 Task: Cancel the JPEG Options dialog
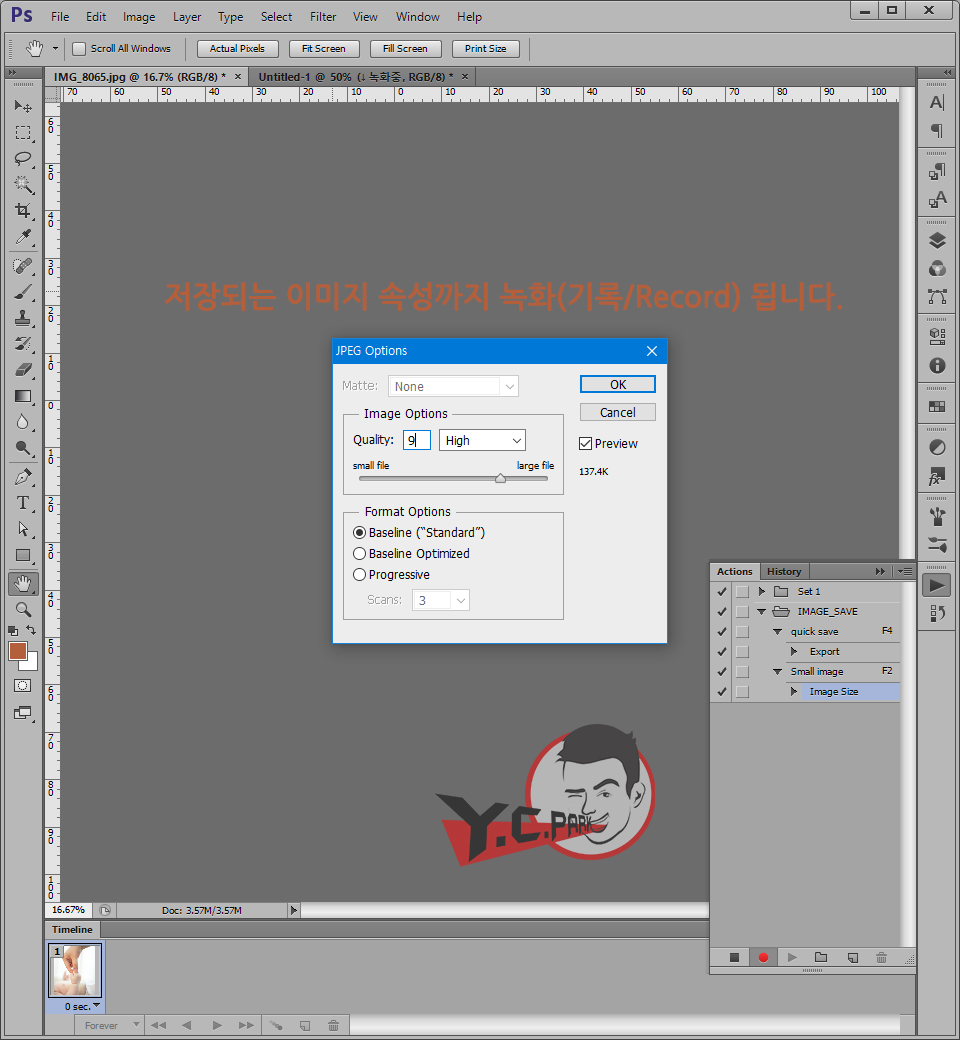click(618, 413)
